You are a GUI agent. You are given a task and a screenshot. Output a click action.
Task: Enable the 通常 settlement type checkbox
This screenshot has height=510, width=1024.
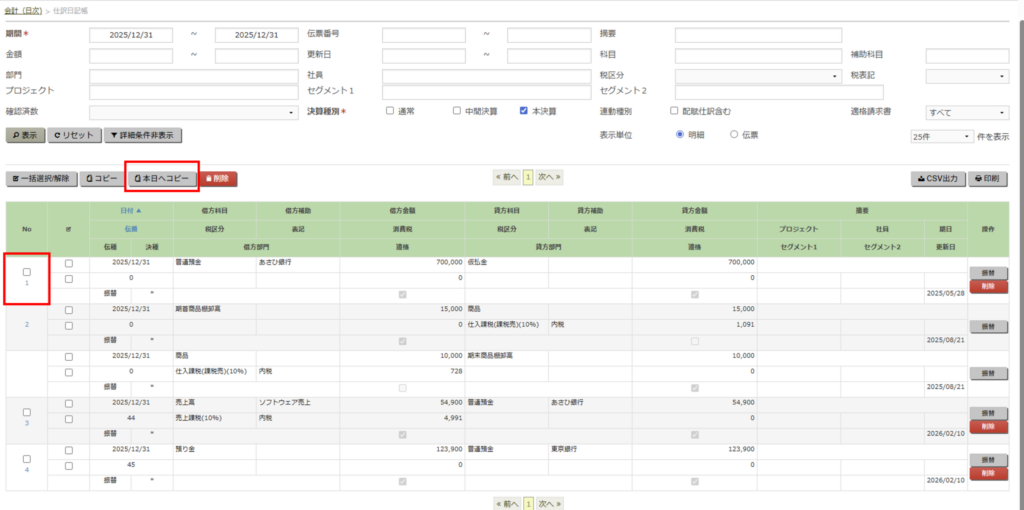click(390, 111)
